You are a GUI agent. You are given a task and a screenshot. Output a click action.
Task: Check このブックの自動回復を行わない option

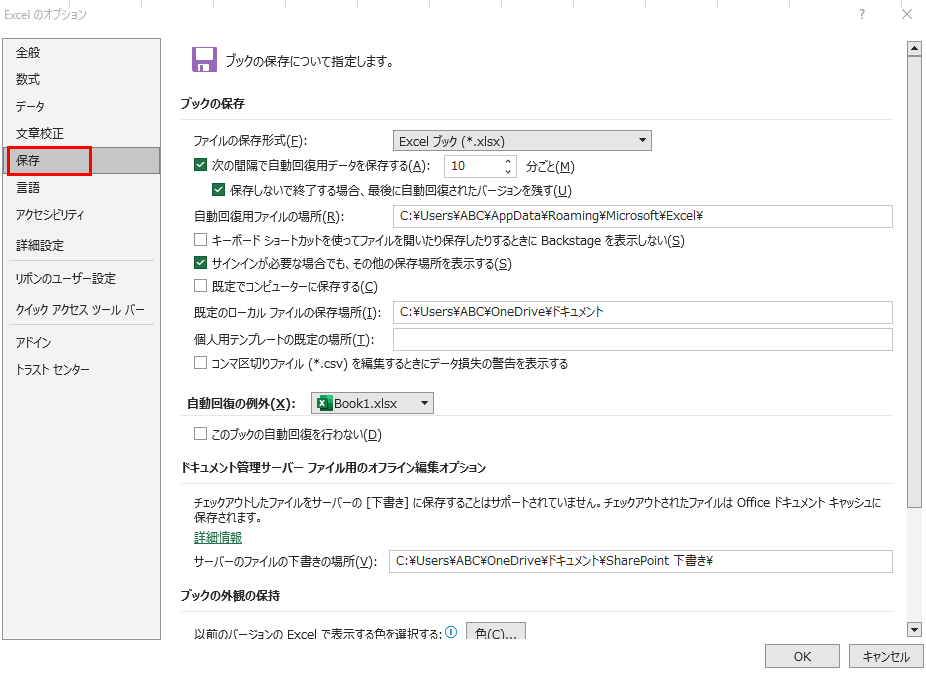pos(201,434)
